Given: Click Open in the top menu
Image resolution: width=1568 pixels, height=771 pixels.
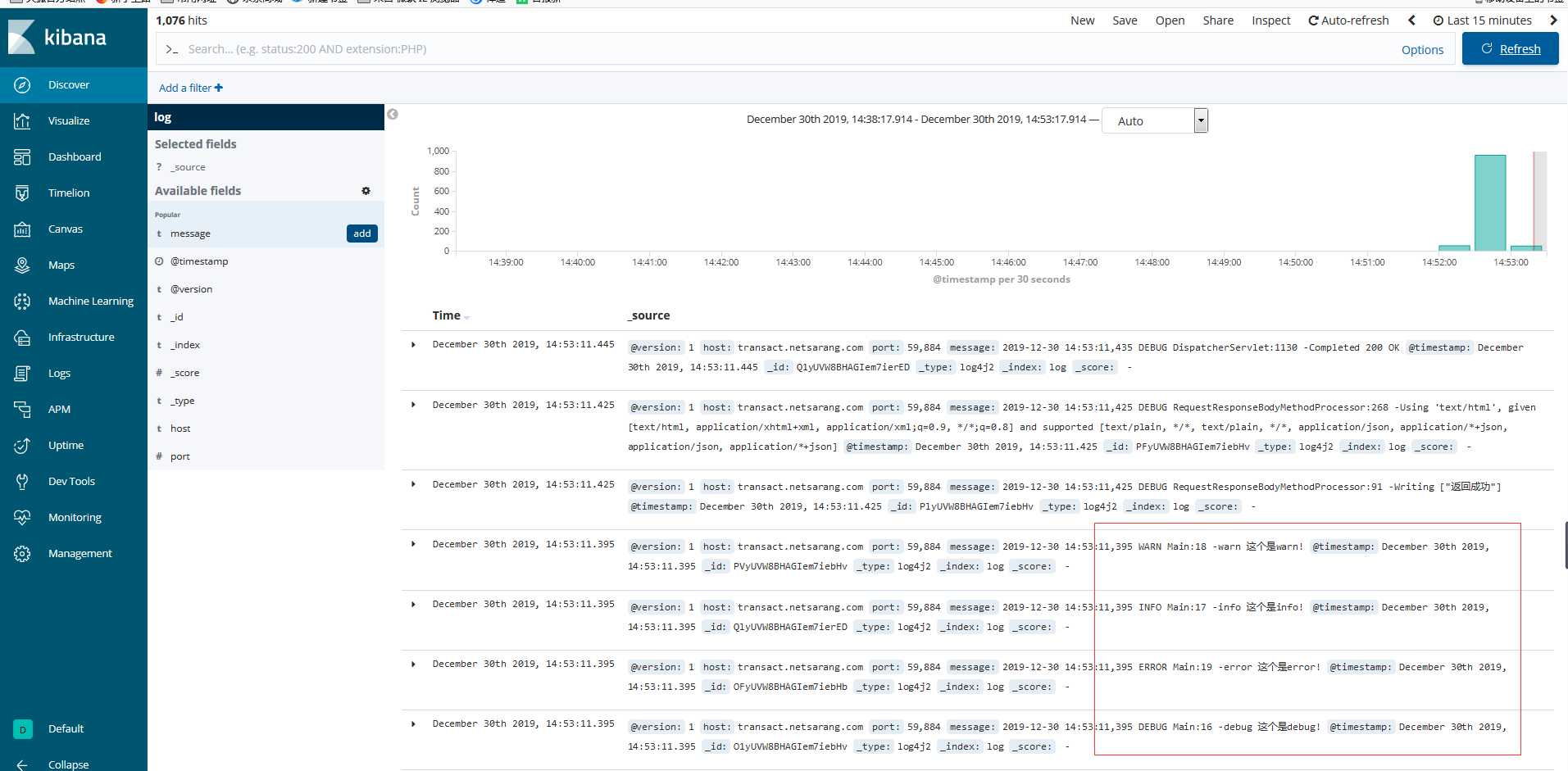Looking at the screenshot, I should click(1170, 20).
